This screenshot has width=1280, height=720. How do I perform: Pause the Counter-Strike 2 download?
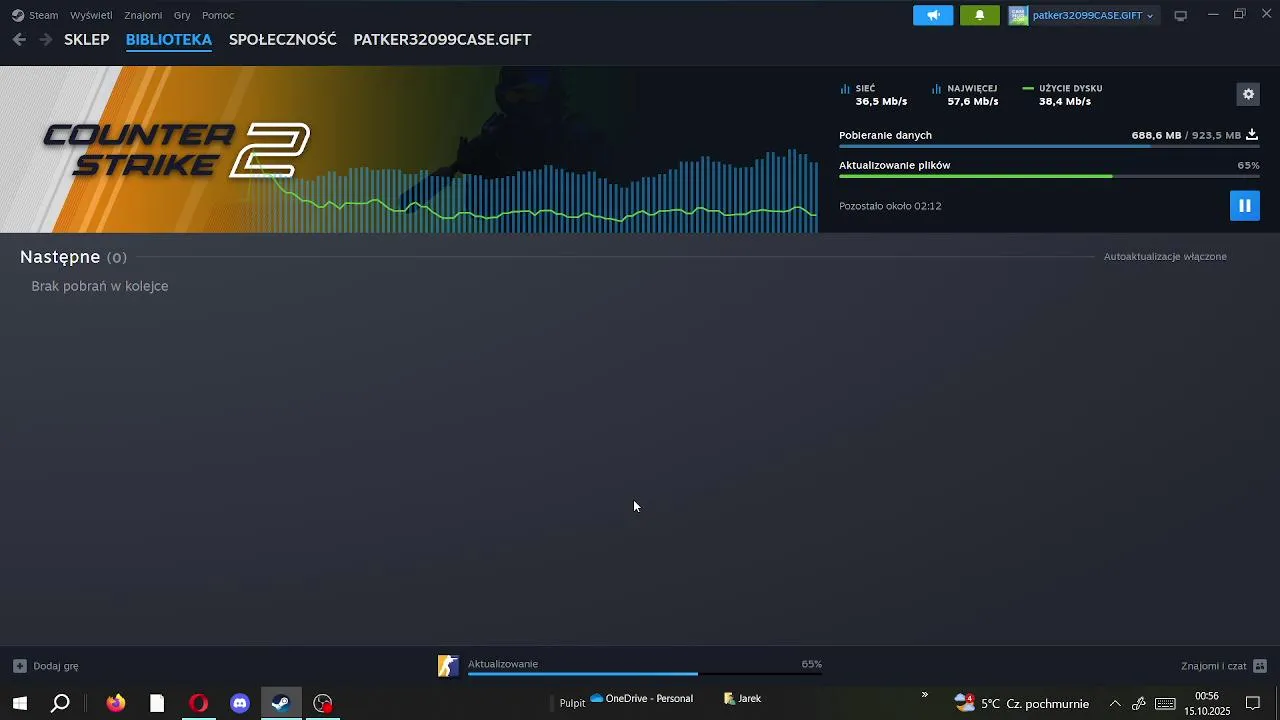tap(1245, 205)
